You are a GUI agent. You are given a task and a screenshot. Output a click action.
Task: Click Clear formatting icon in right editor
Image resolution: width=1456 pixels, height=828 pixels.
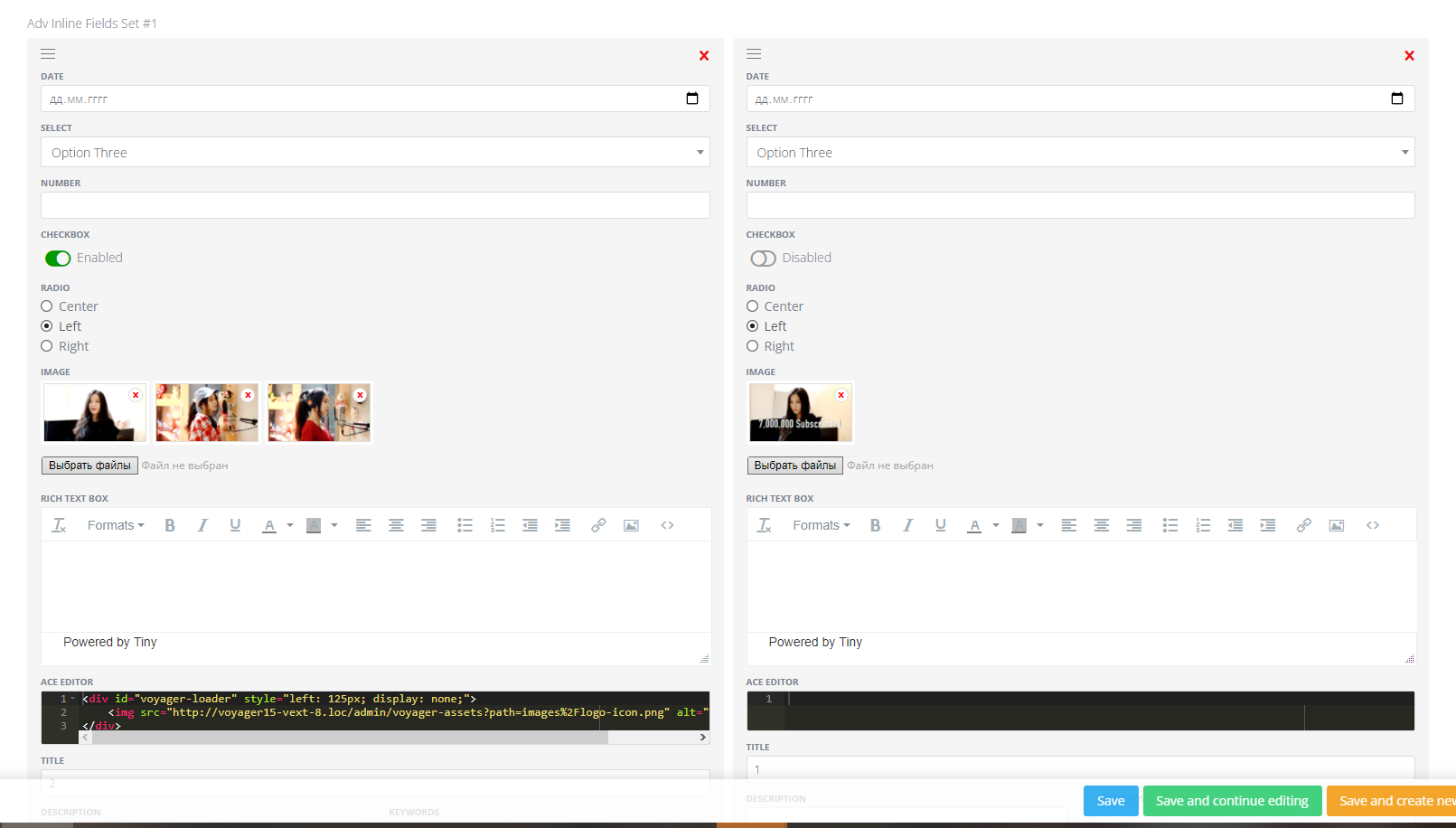[x=765, y=525]
